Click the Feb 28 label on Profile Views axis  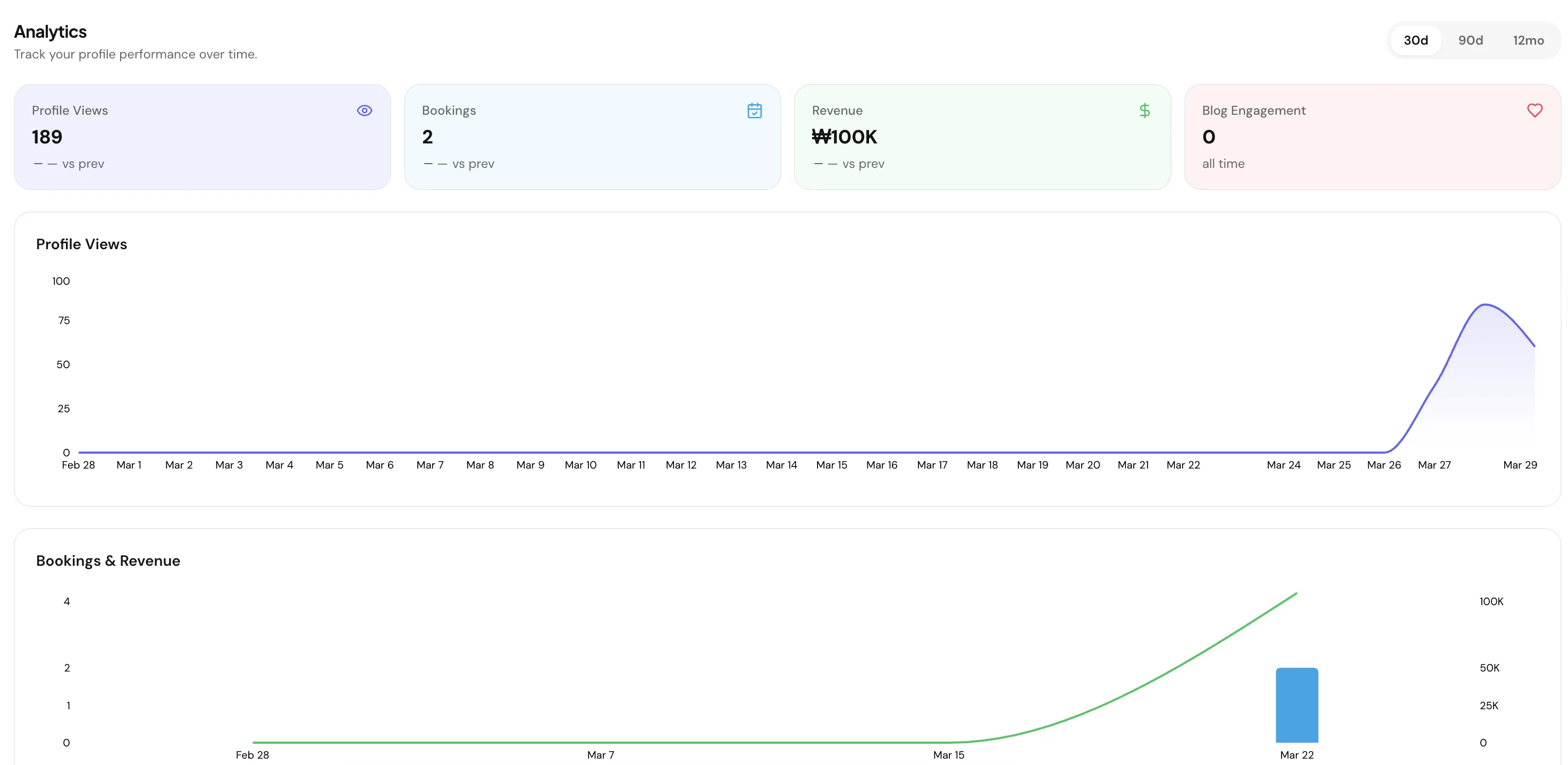pos(79,465)
